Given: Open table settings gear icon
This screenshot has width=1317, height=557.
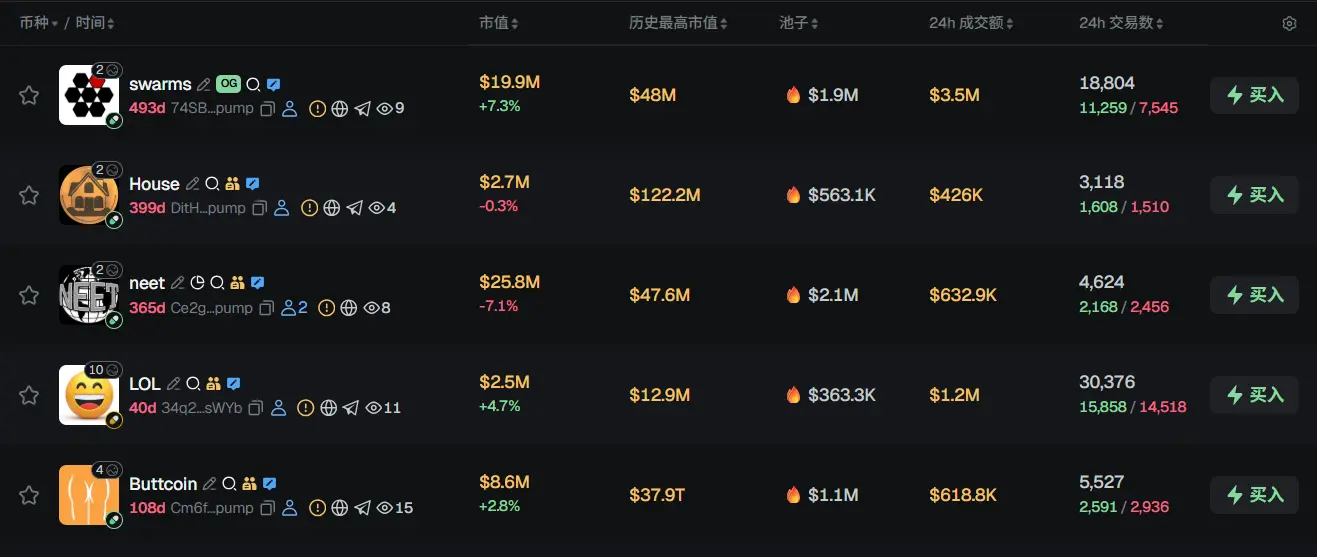Looking at the screenshot, I should [x=1289, y=24].
